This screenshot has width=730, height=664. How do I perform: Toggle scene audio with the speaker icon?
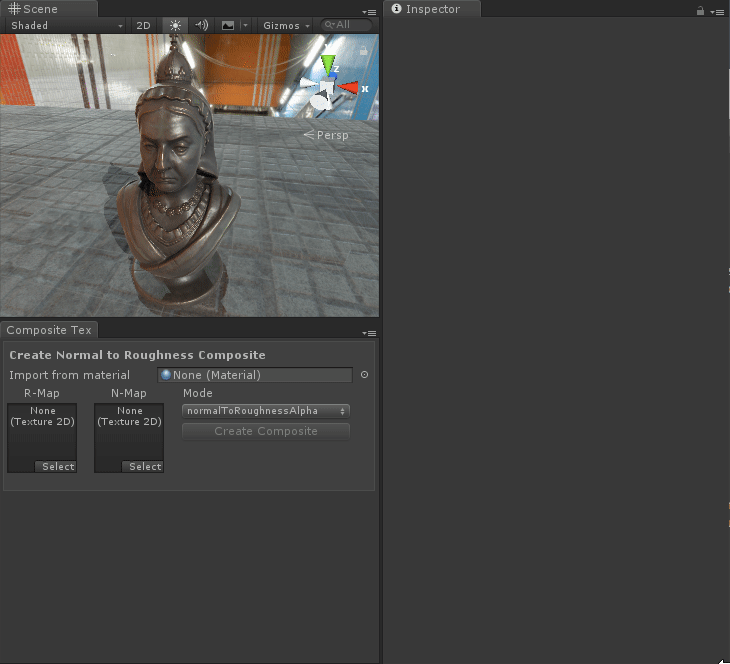(202, 25)
